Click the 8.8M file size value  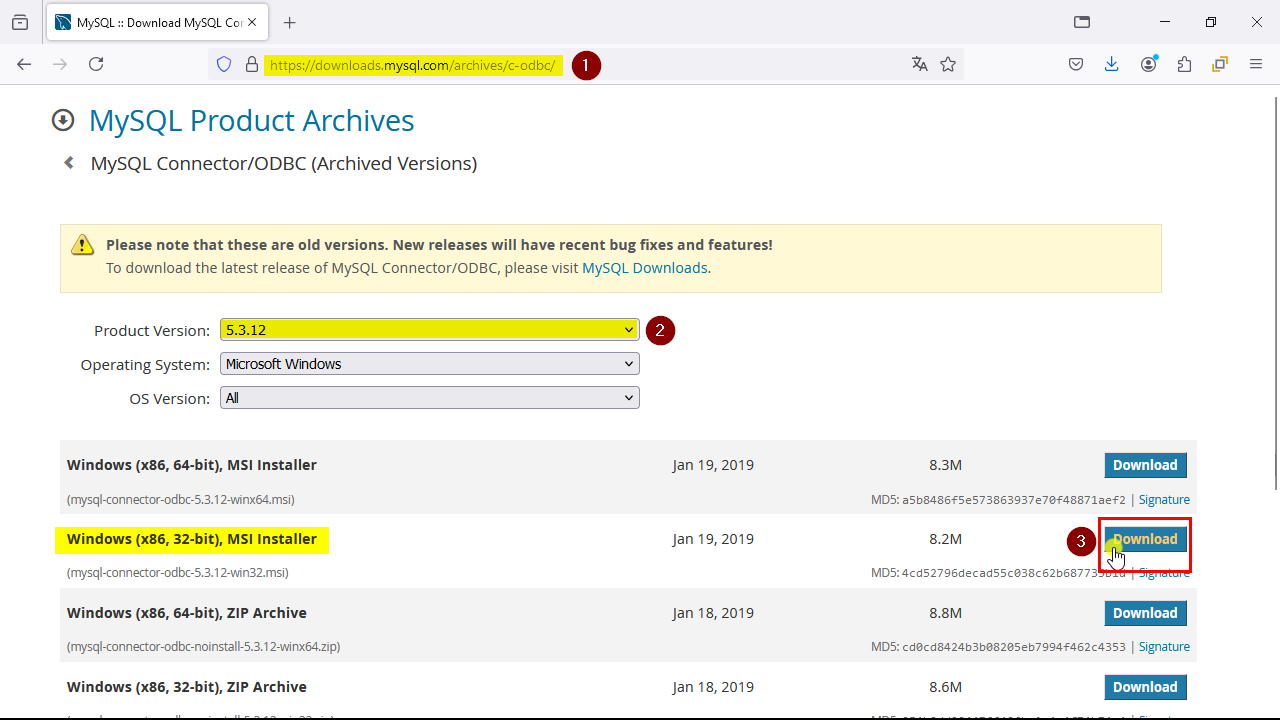click(945, 613)
